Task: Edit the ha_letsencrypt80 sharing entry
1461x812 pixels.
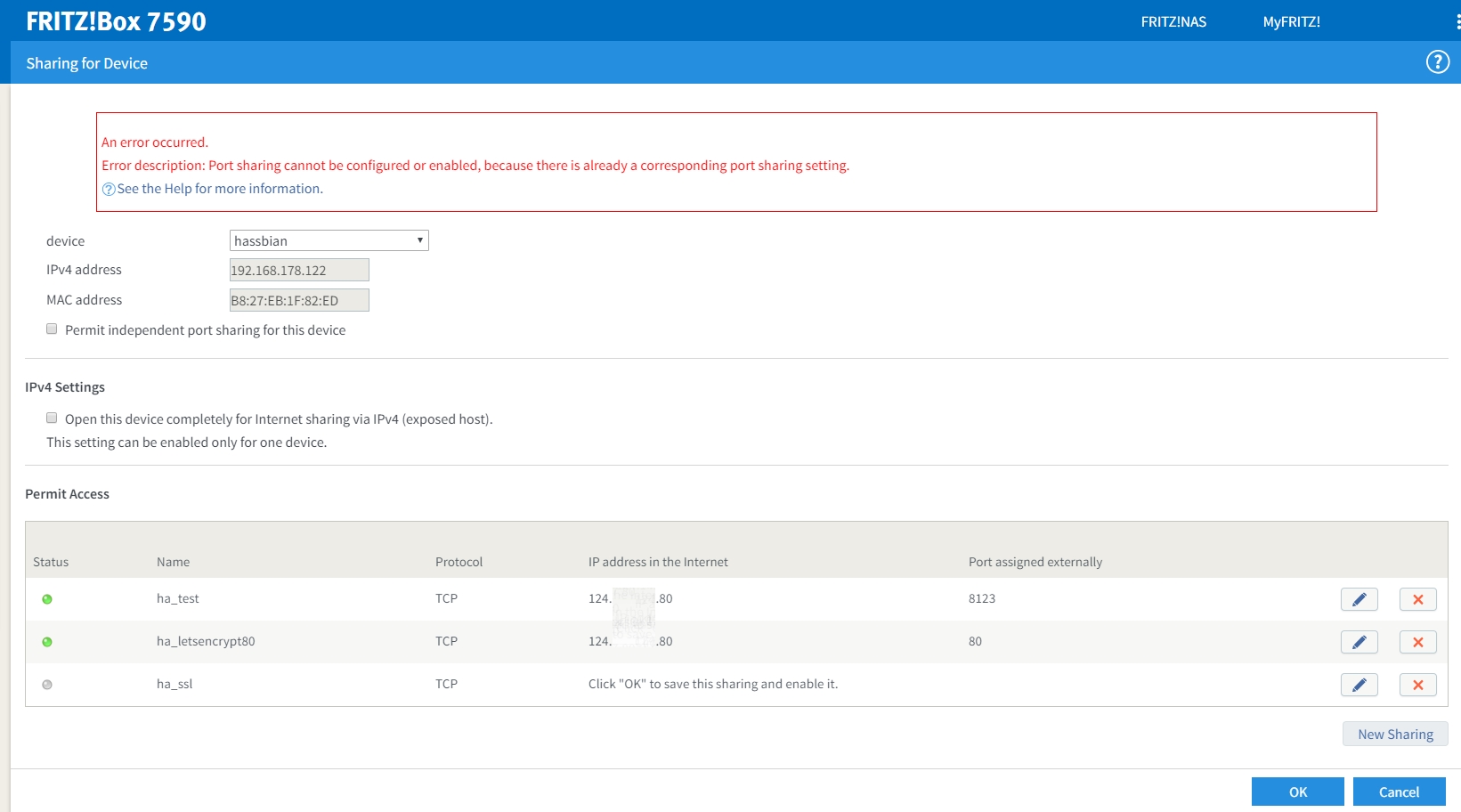Action: click(1359, 641)
